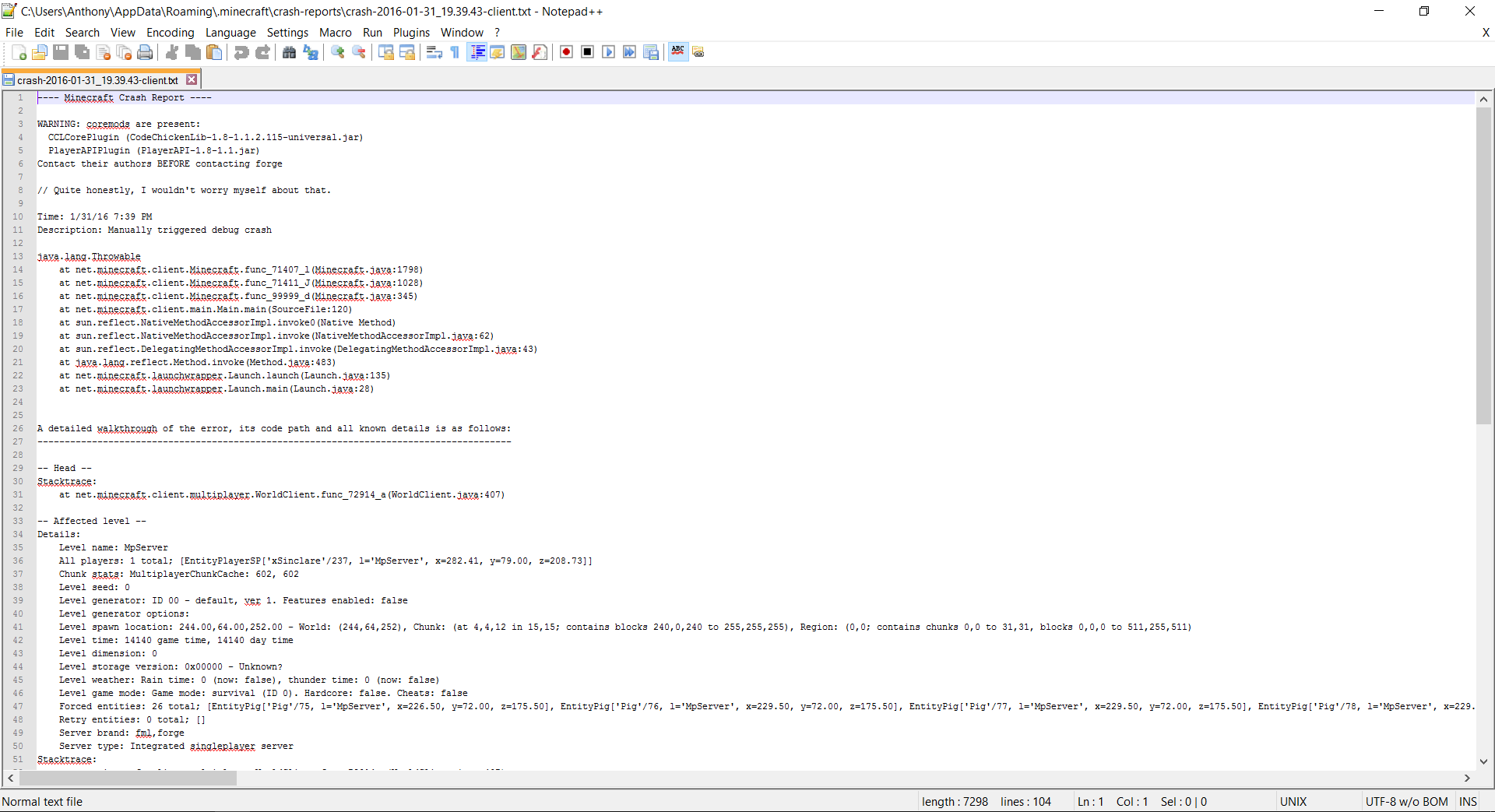Print the document using the printer icon

145,52
